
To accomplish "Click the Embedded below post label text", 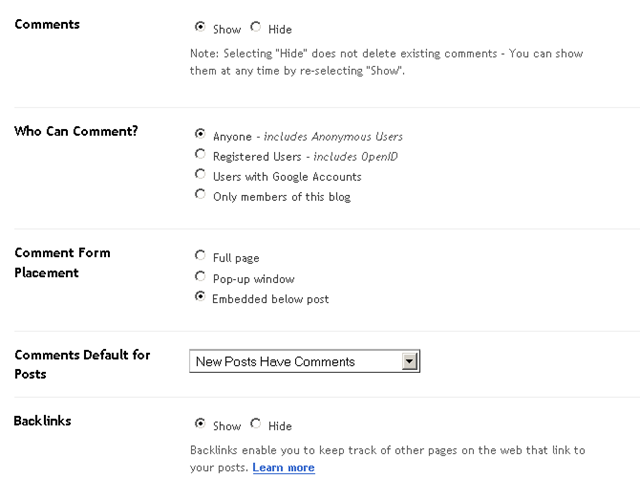I will coord(270,299).
